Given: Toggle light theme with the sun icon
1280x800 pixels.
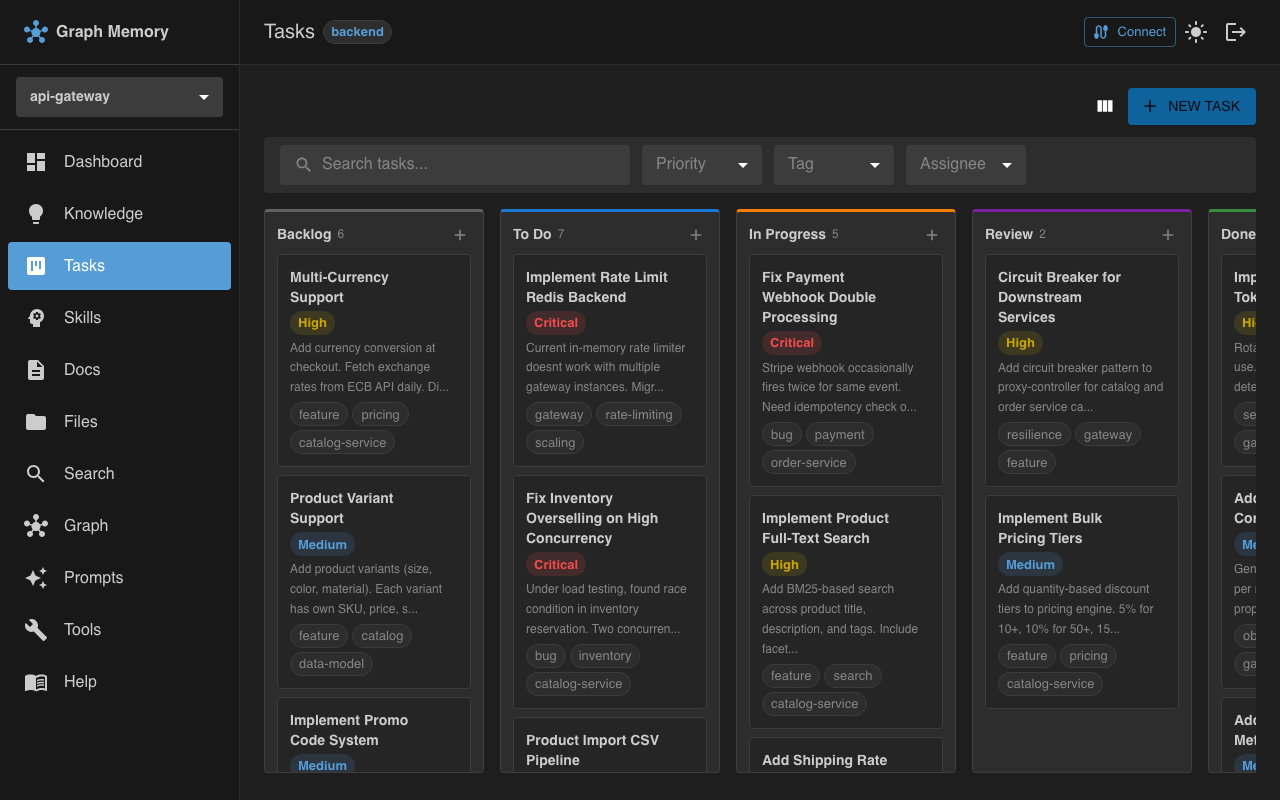Looking at the screenshot, I should [1196, 31].
